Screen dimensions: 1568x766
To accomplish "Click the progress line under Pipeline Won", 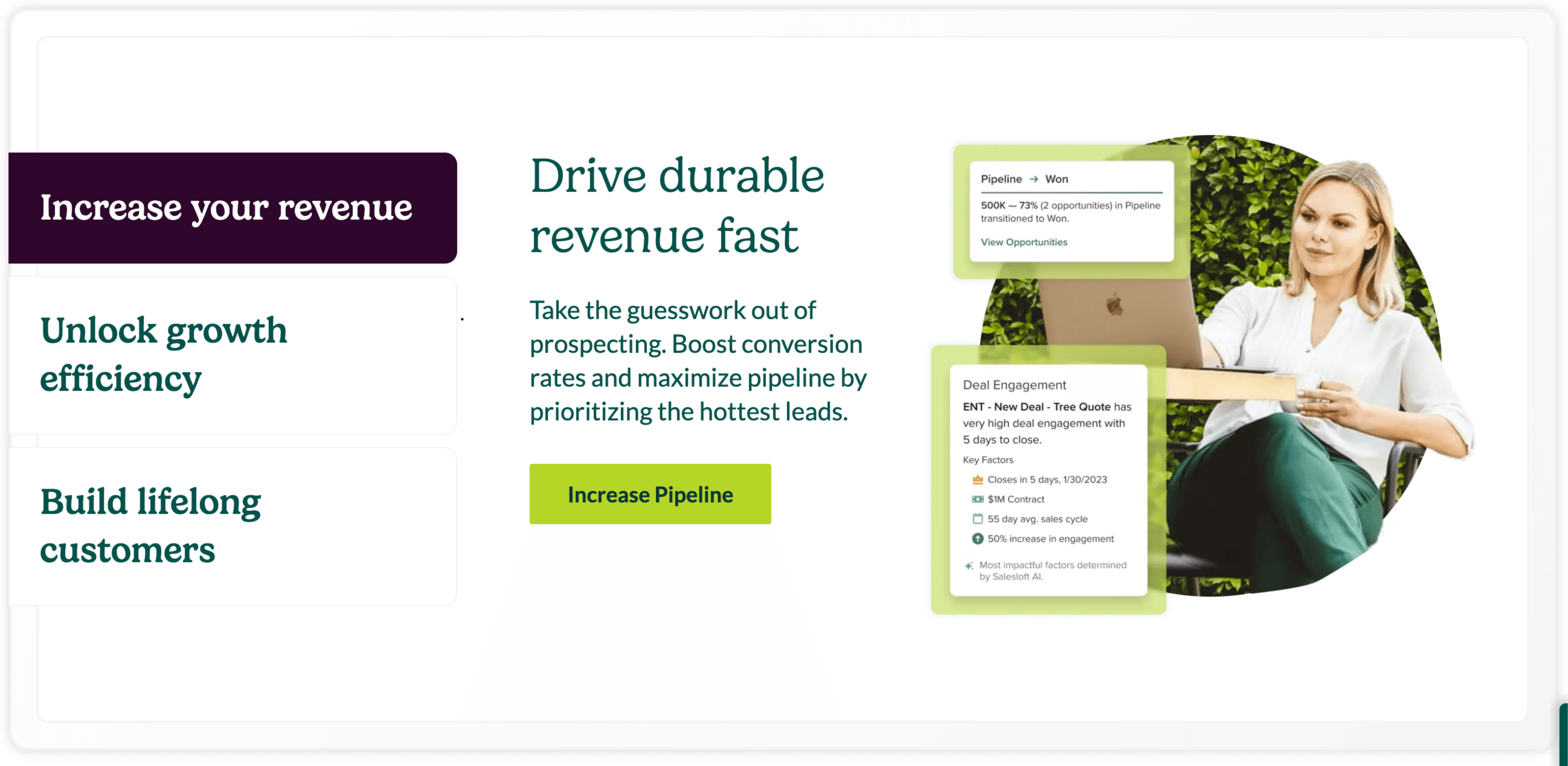I will (x=1071, y=192).
